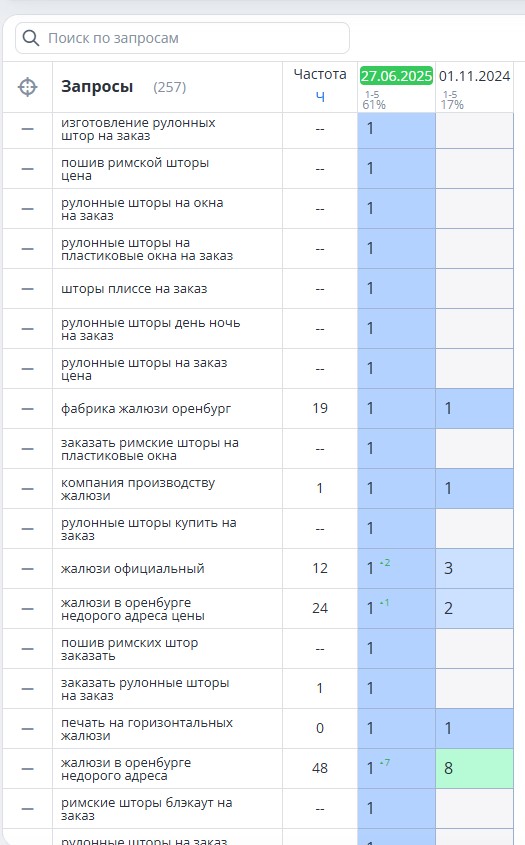This screenshot has height=845, width=525.
Task: Open query римские шторы блэкаут на заказ
Action: tap(147, 809)
